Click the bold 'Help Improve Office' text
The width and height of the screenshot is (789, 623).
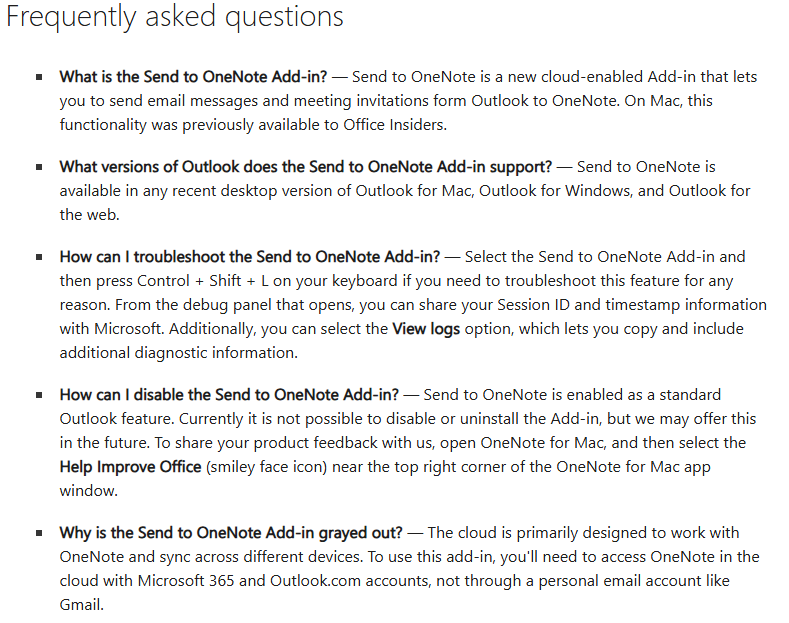tap(130, 466)
